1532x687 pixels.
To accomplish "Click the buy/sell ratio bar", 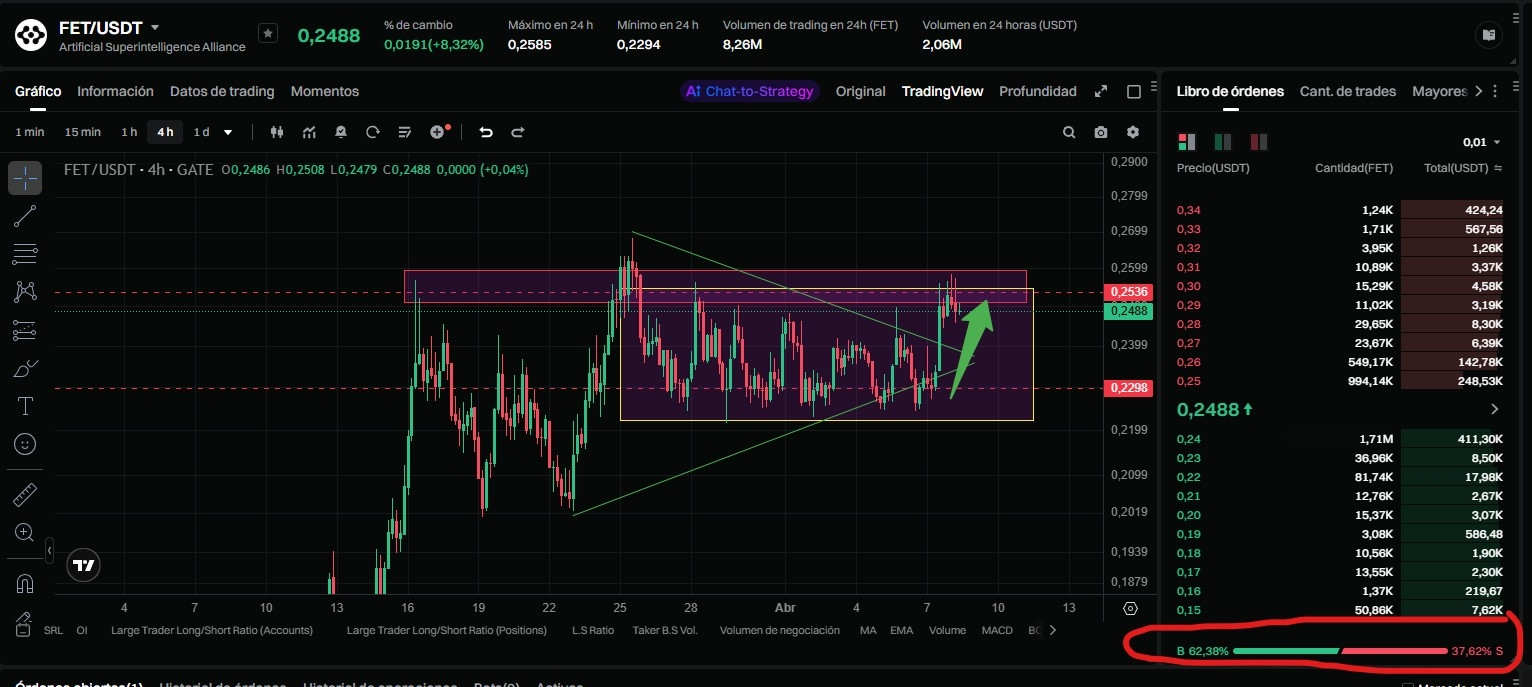I will pos(1340,651).
